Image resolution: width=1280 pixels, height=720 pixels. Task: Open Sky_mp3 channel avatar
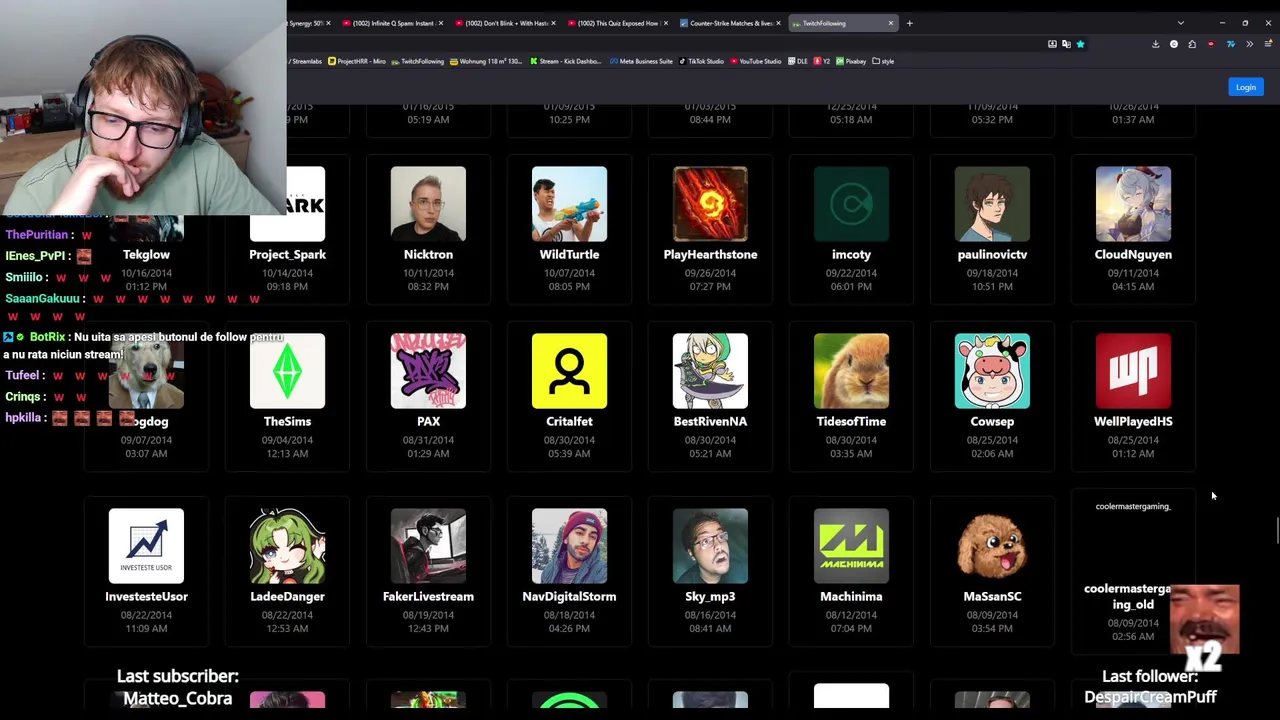point(710,546)
